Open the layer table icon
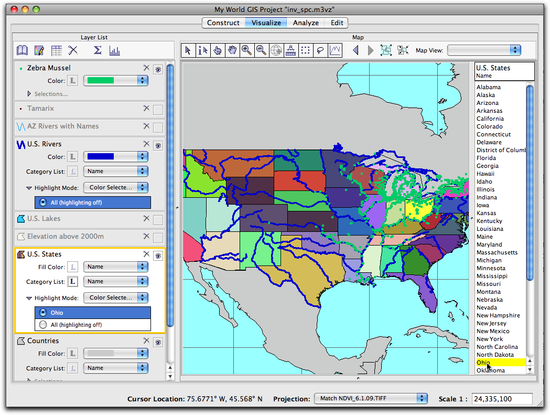Screen dimensions: 550x415 (56, 51)
